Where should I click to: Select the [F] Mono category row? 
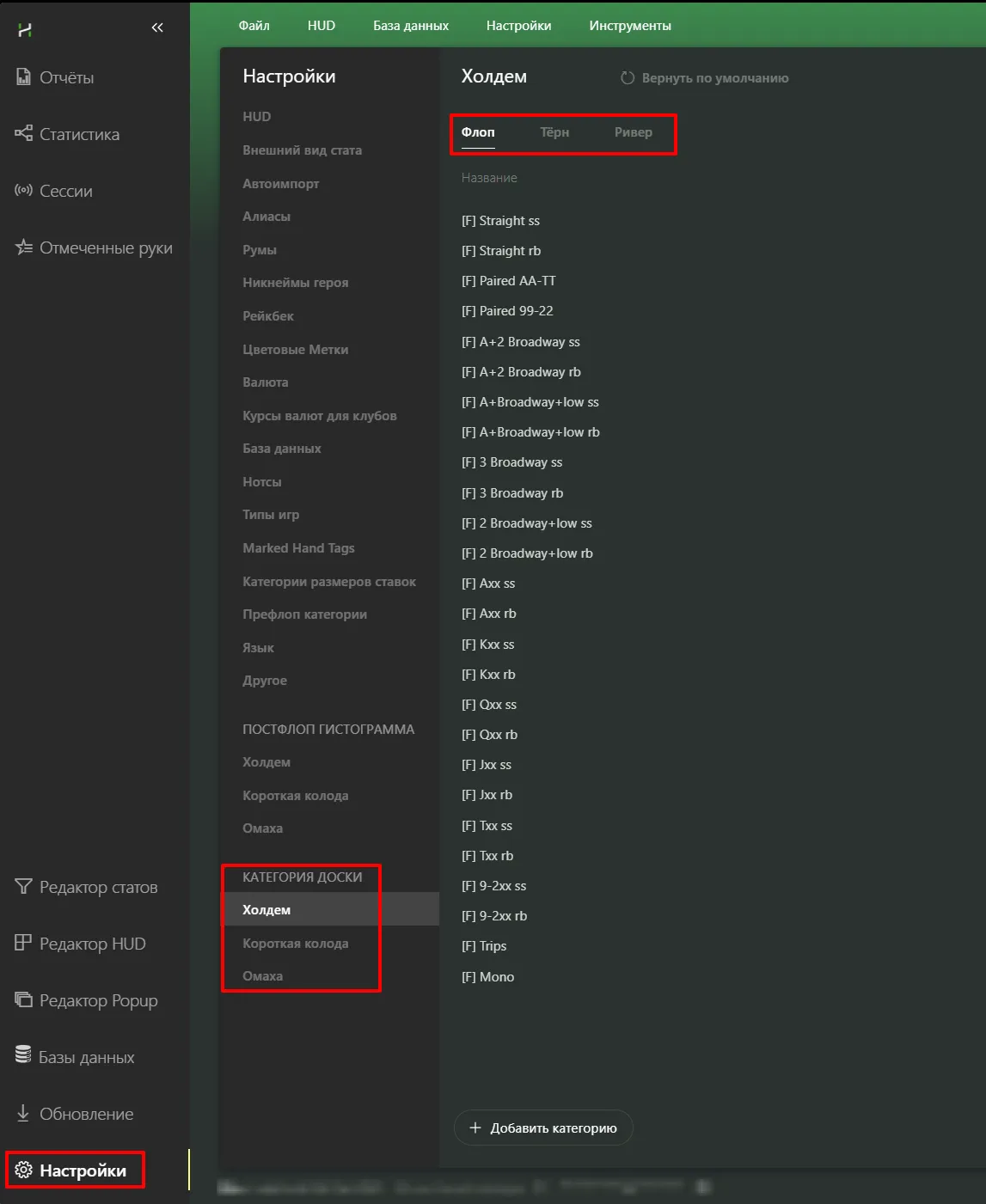[487, 977]
